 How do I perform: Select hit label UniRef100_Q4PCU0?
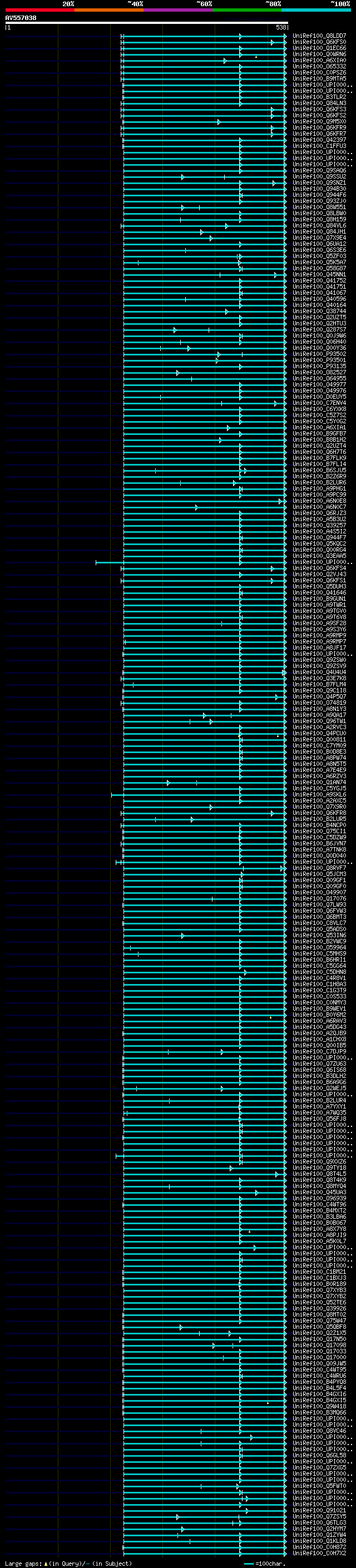pyautogui.click(x=319, y=734)
